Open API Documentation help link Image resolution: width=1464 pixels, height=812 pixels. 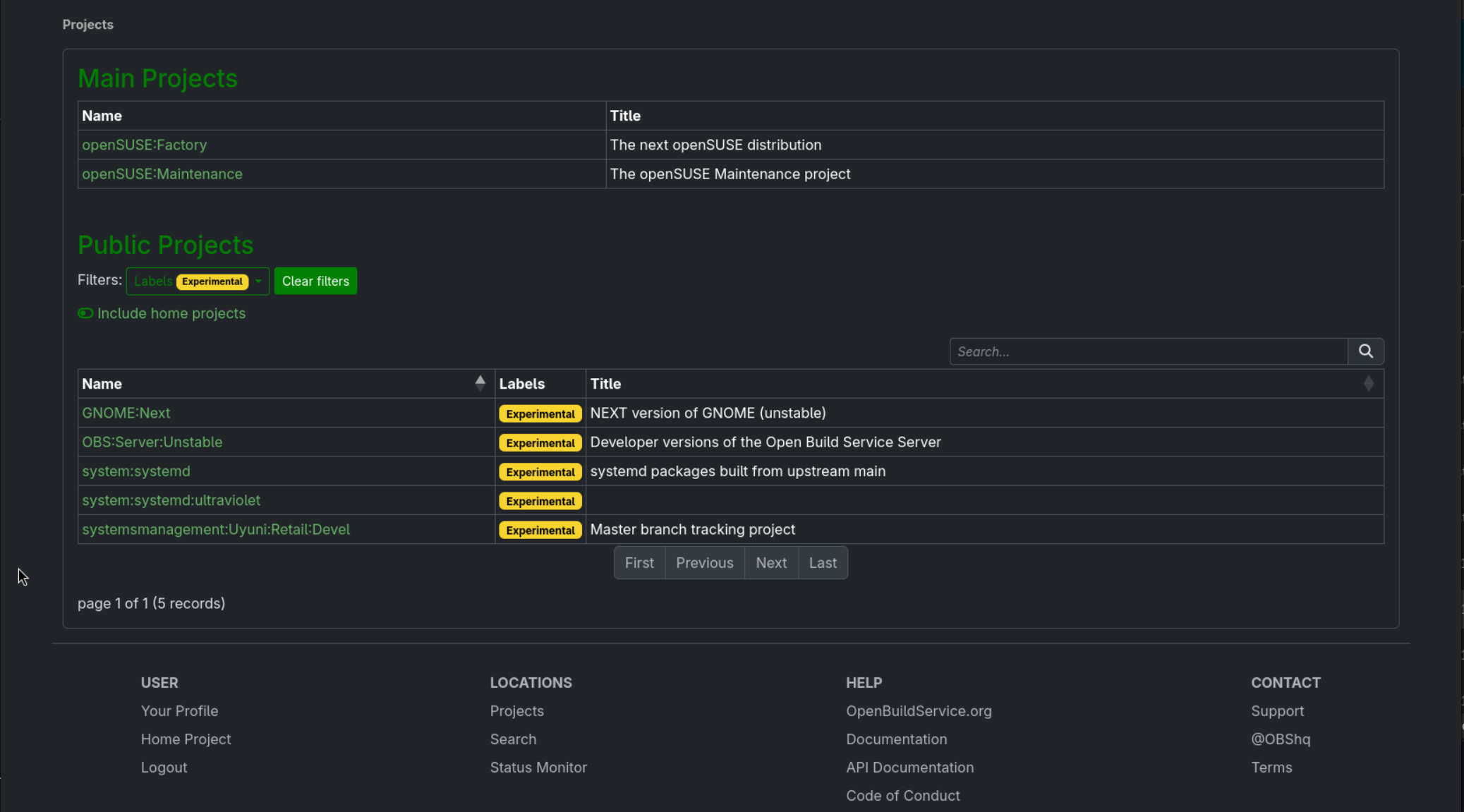tap(909, 768)
